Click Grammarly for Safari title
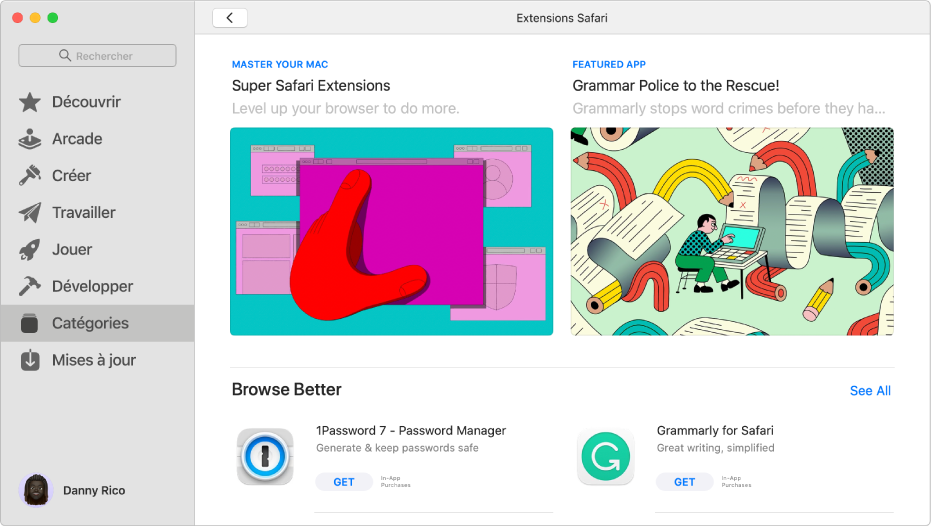This screenshot has height=527, width=931. click(x=715, y=430)
